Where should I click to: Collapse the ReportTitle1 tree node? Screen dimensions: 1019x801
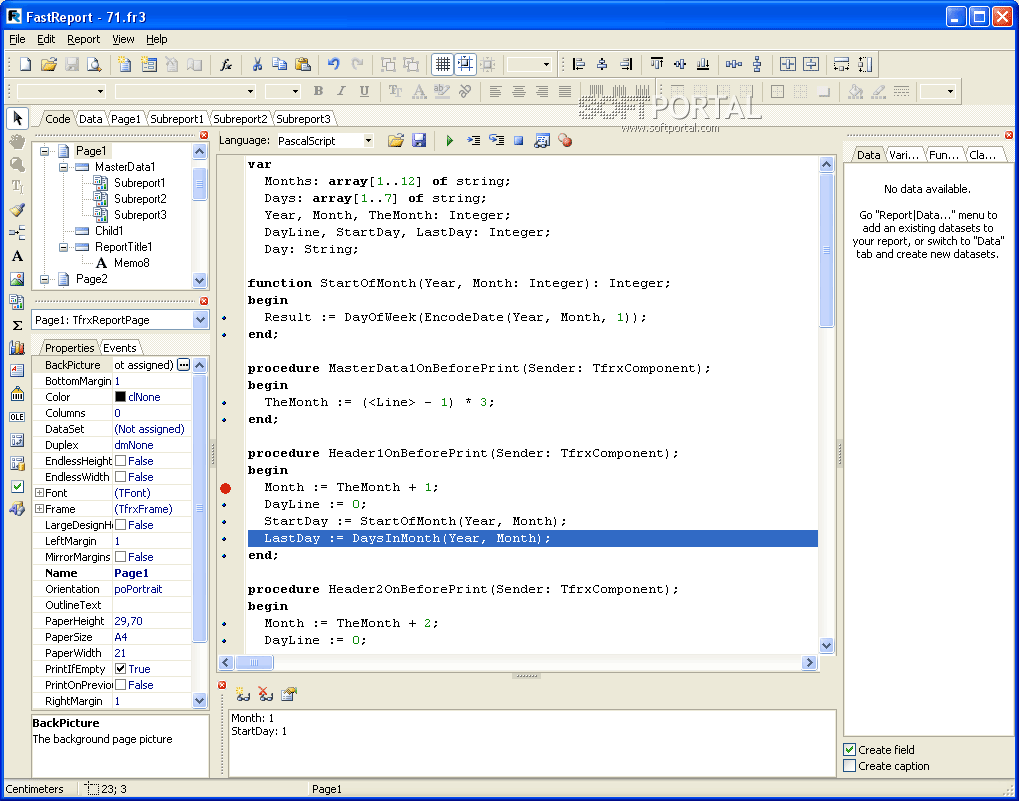64,247
